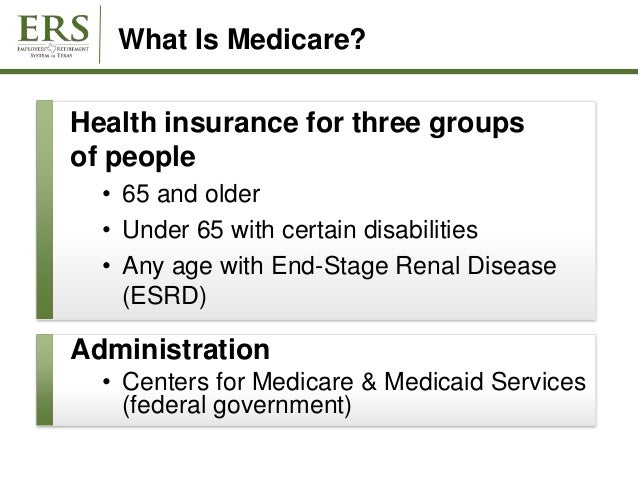
Task: Click the 'What Is Medicare?' slide title
Action: tap(242, 39)
